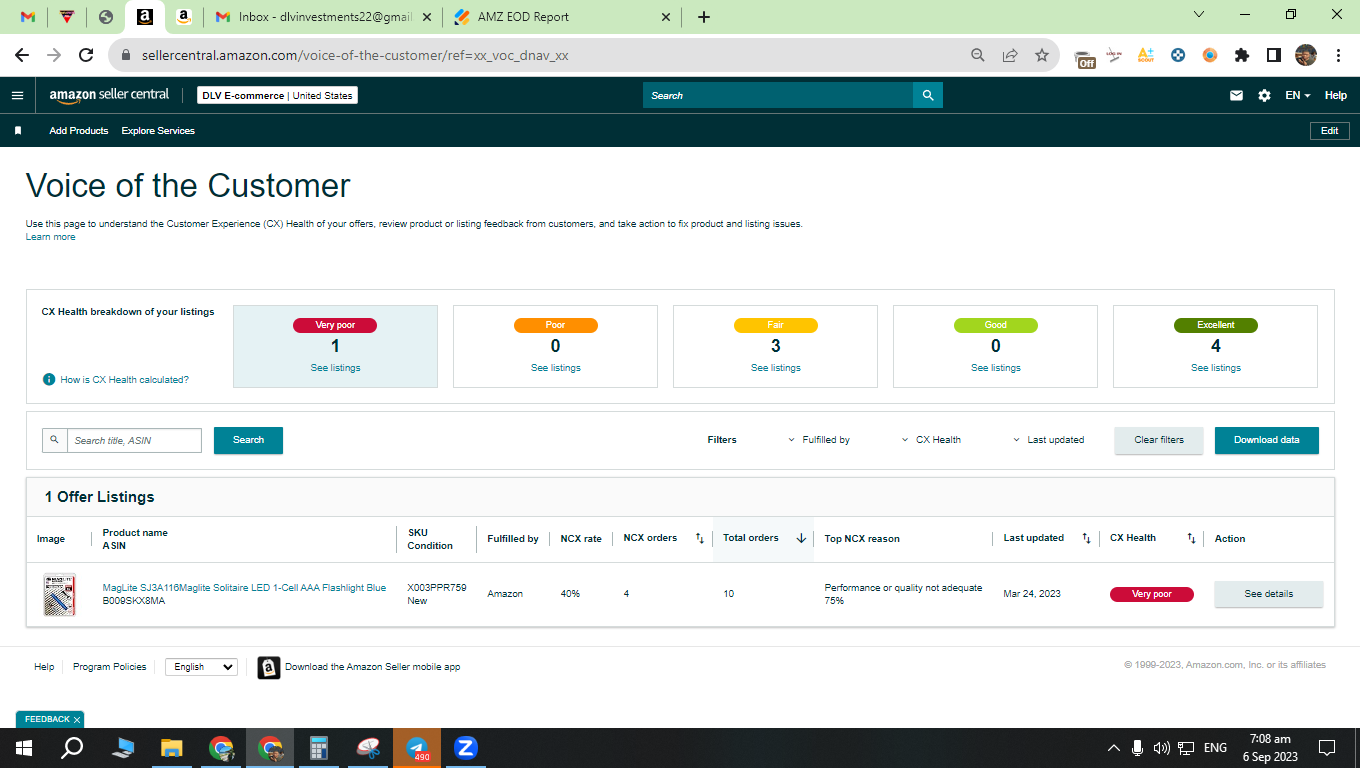Expand the Fulfilled by filter dropdown

[819, 440]
